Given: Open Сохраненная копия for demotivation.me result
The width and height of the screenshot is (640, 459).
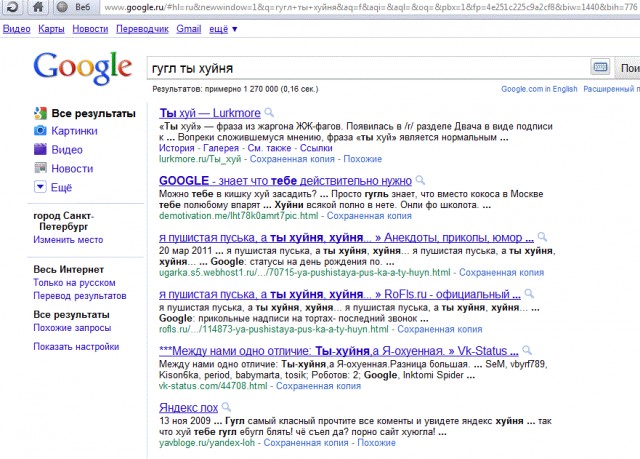Looking at the screenshot, I should [x=369, y=215].
